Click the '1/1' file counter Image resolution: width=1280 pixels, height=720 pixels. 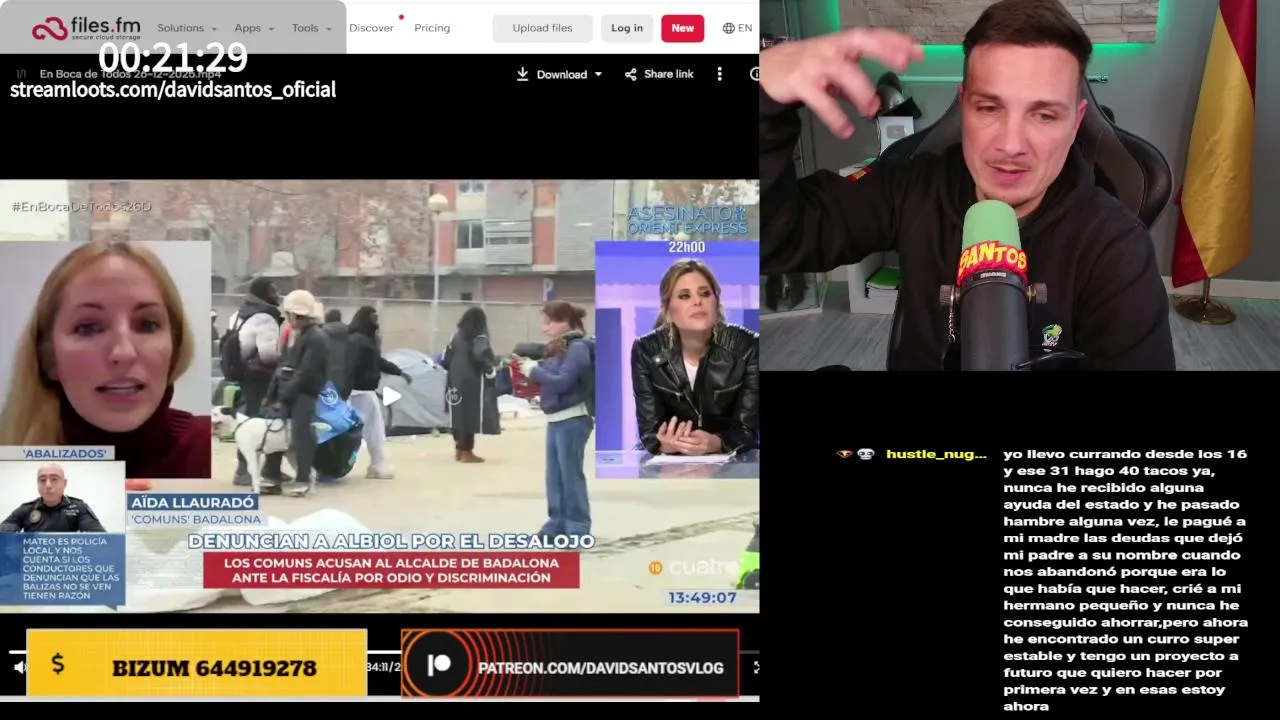coord(21,74)
